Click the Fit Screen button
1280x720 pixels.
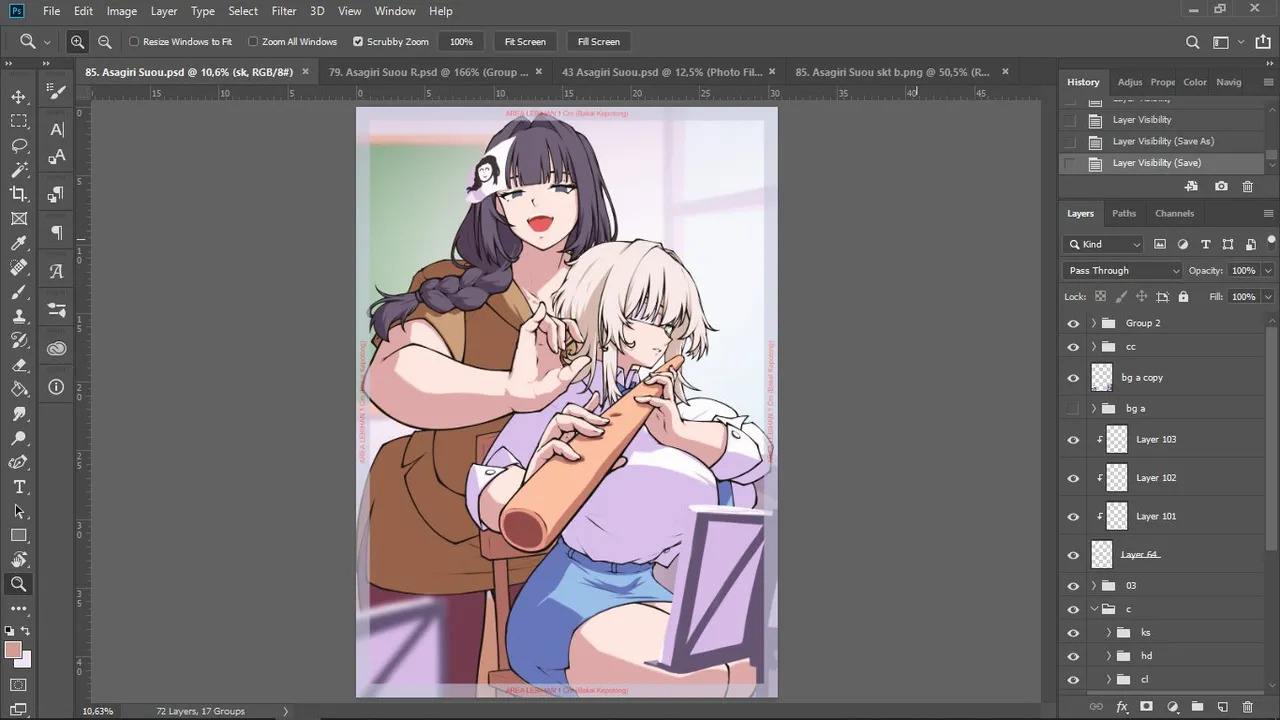click(525, 42)
